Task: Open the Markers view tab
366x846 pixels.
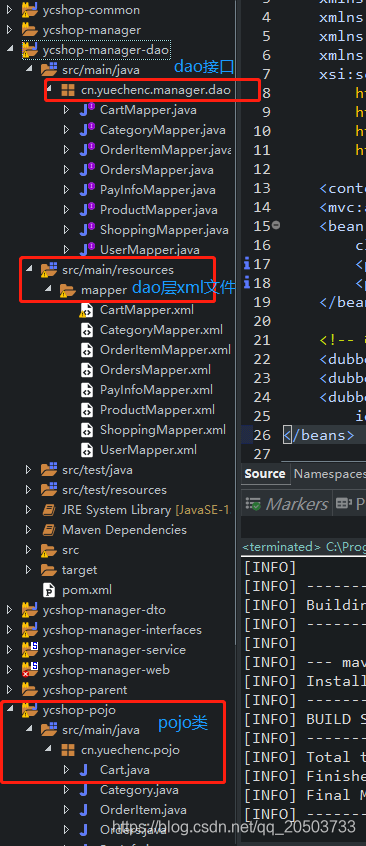Action: point(287,504)
